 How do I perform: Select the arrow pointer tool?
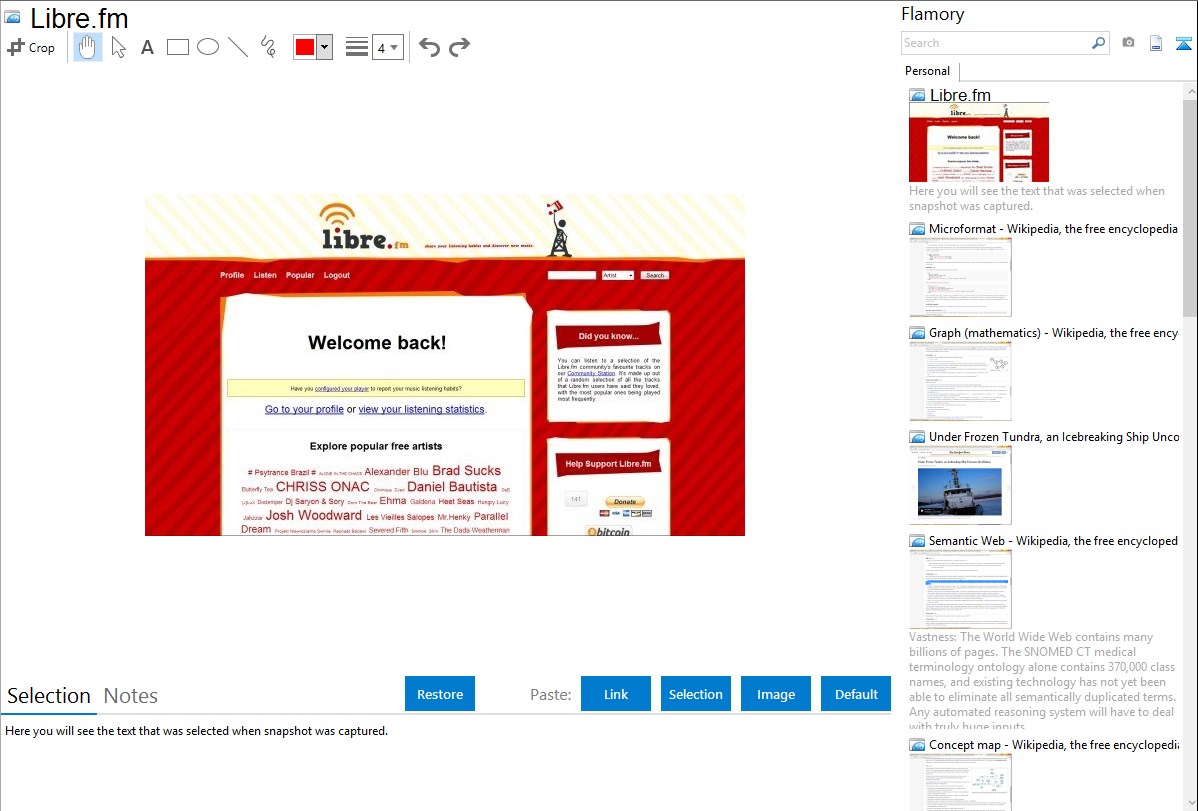118,47
